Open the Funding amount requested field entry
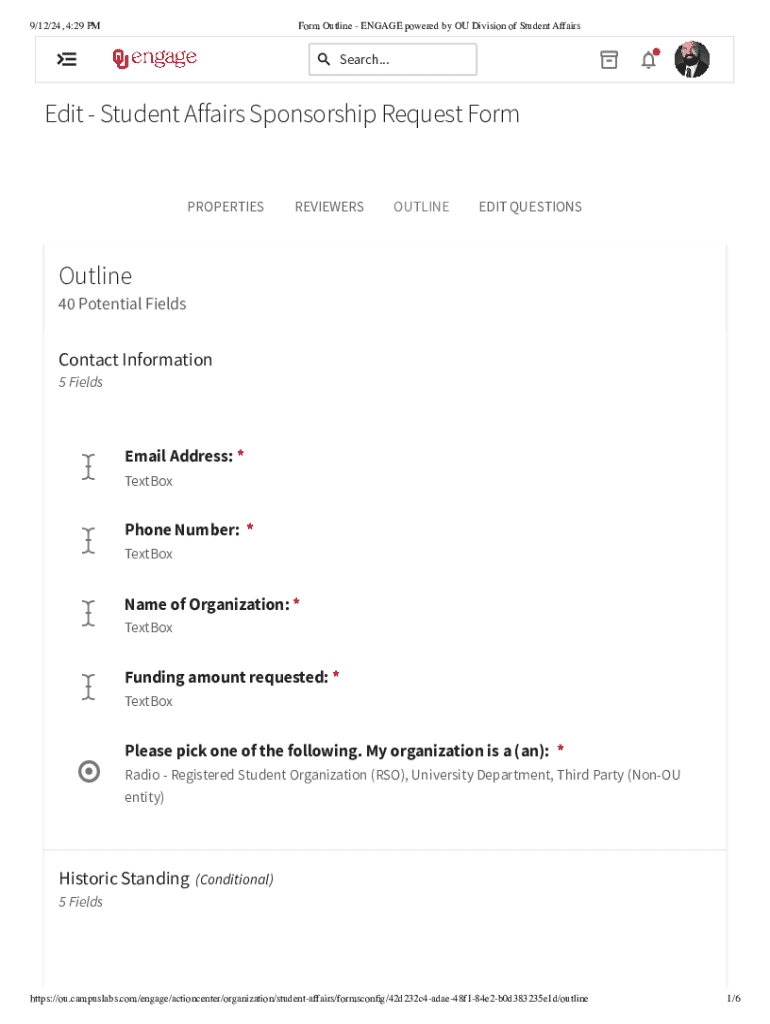770x1024 pixels. pyautogui.click(x=226, y=677)
